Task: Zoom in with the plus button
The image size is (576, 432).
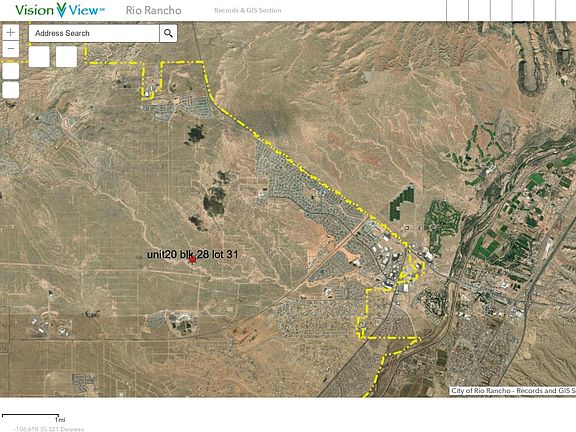Action: pos(11,32)
